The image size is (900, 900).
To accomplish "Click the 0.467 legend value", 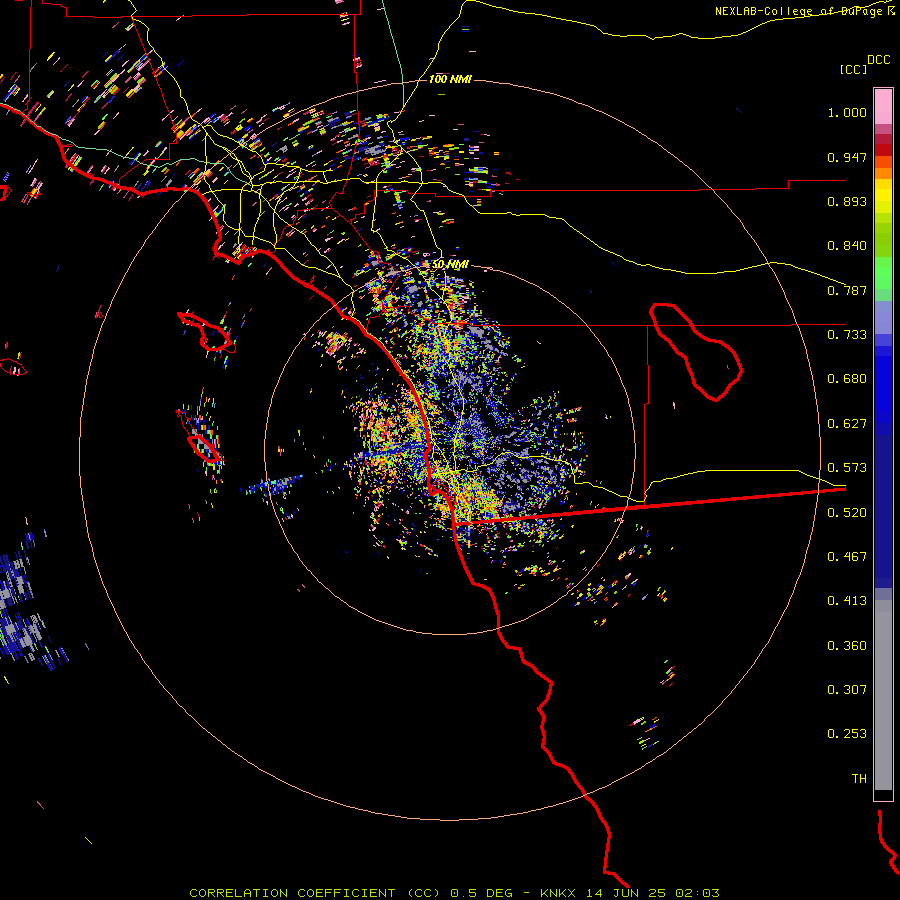I will tap(847, 557).
